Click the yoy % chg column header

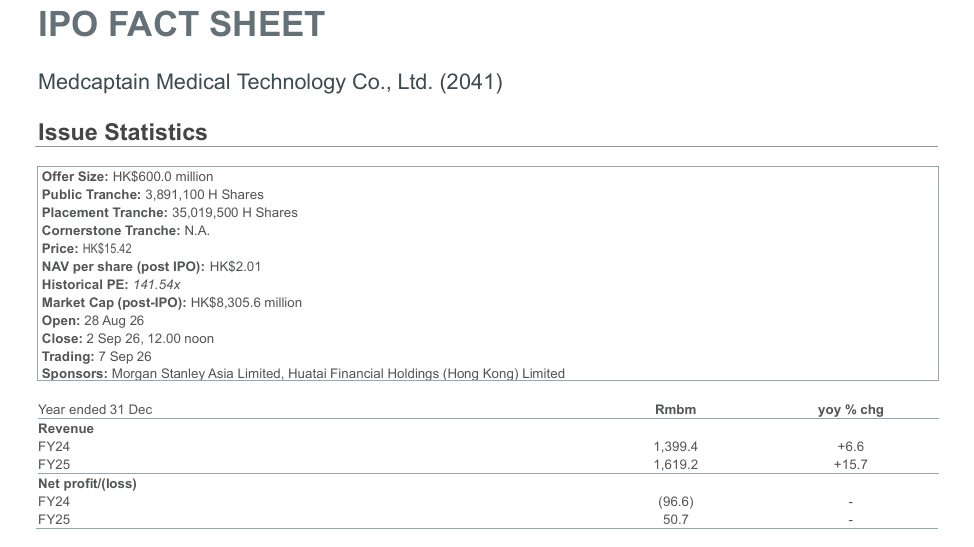(850, 410)
